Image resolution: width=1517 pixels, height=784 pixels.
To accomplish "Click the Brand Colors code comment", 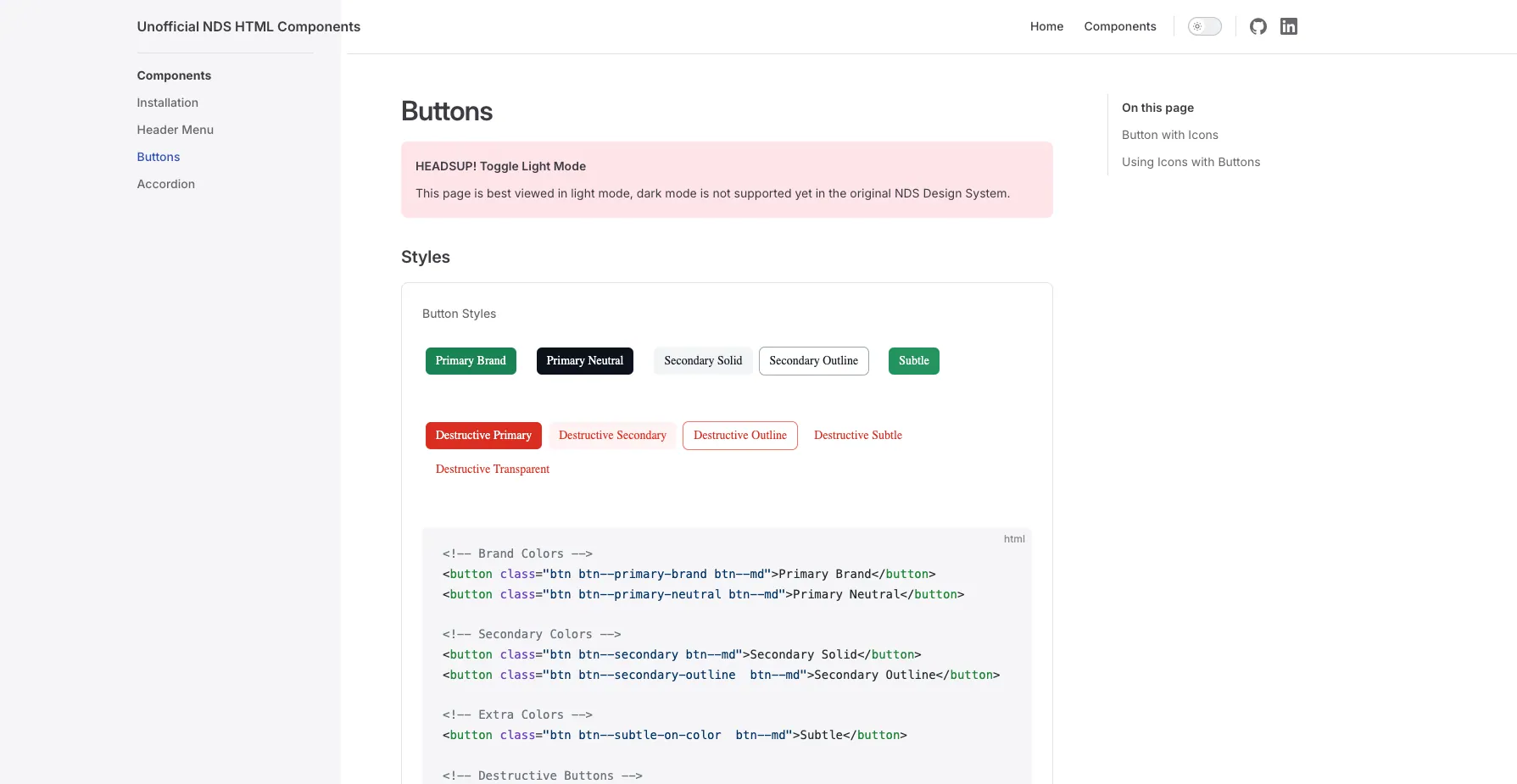I will [517, 553].
